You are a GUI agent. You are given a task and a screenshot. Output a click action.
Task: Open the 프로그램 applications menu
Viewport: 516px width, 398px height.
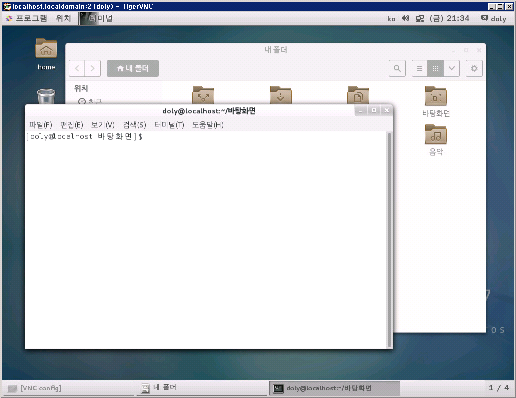pyautogui.click(x=27, y=18)
